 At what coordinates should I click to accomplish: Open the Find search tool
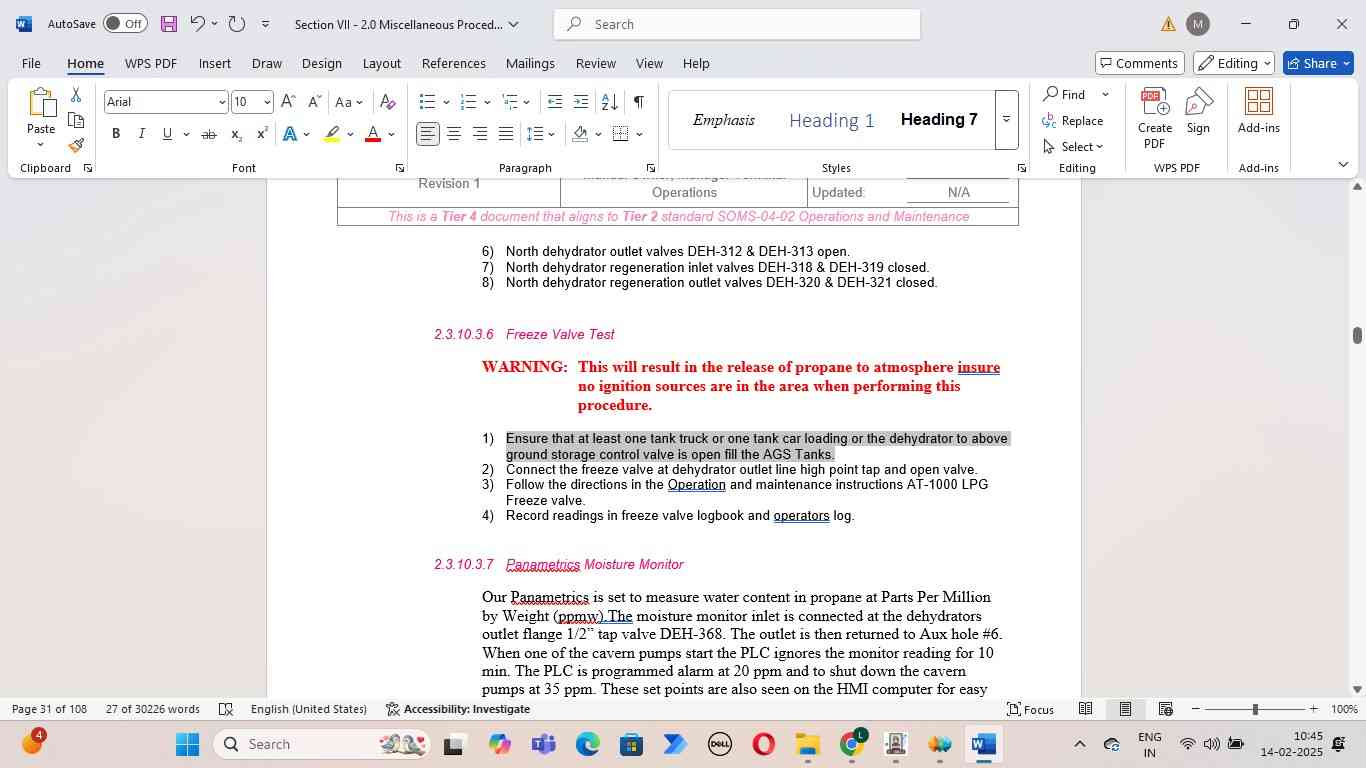click(x=1064, y=94)
